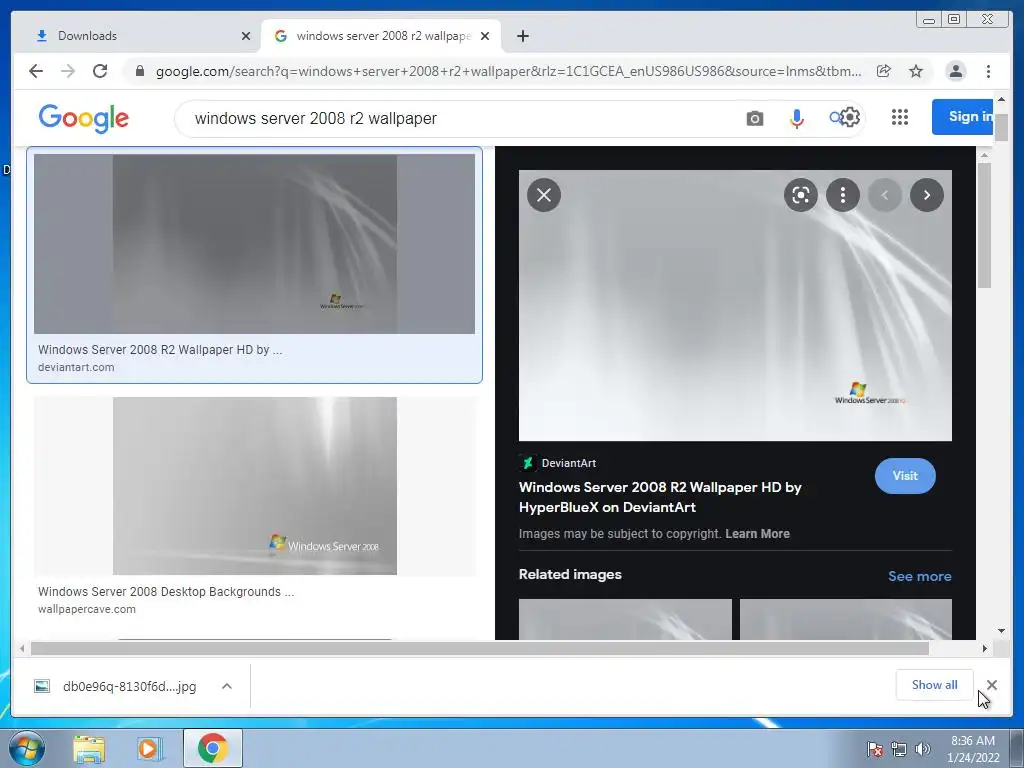The width and height of the screenshot is (1024, 768).
Task: Open the preview title link by HyperBlueX
Action: [x=660, y=497]
